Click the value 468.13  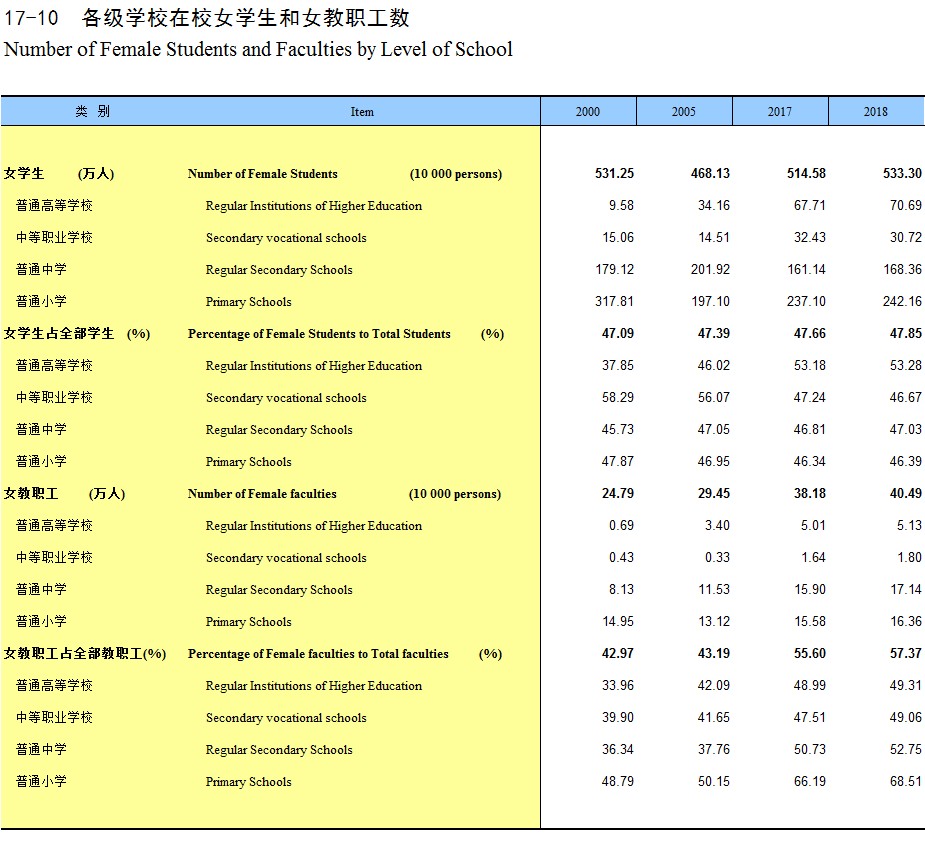point(710,173)
